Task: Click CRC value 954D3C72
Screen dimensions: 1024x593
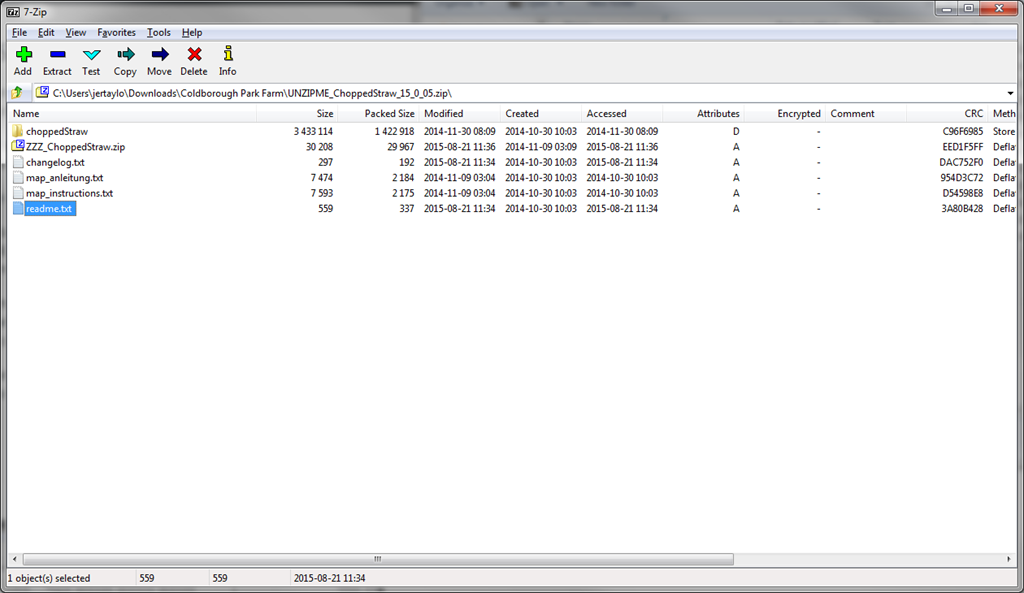Action: (961, 178)
